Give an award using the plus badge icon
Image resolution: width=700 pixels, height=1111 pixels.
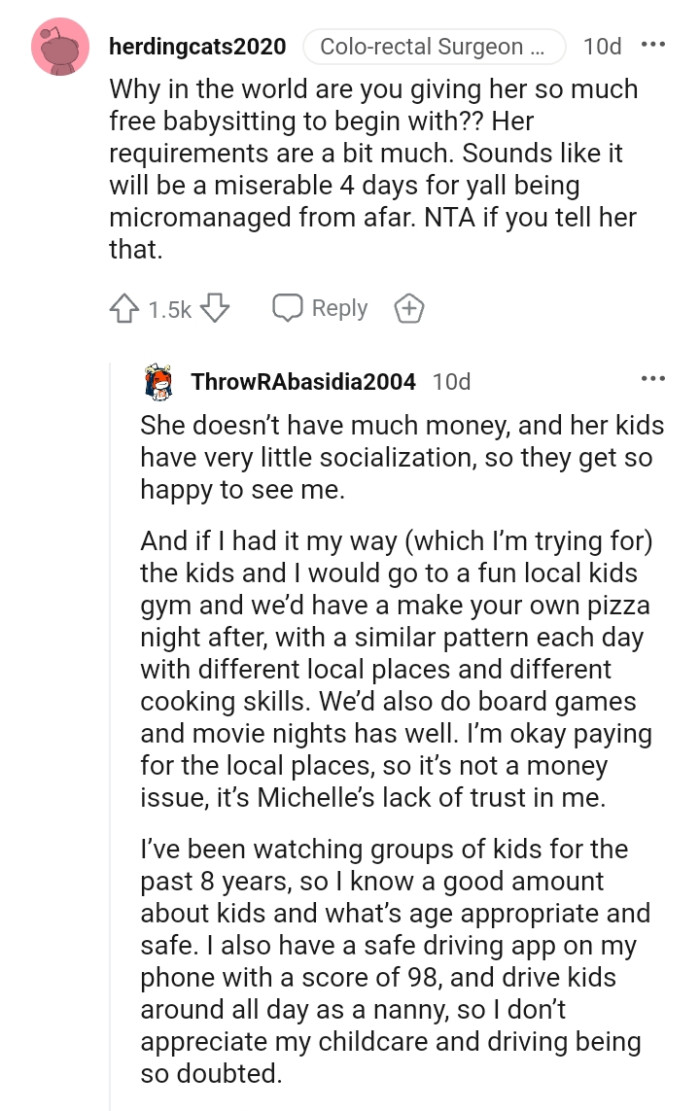409,309
